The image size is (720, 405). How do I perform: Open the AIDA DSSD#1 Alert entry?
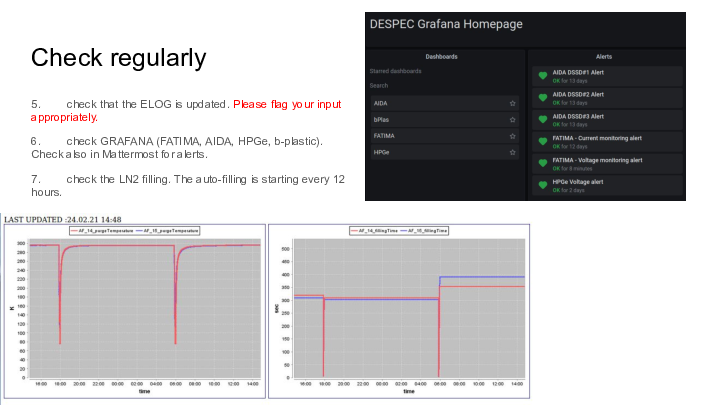pos(607,76)
